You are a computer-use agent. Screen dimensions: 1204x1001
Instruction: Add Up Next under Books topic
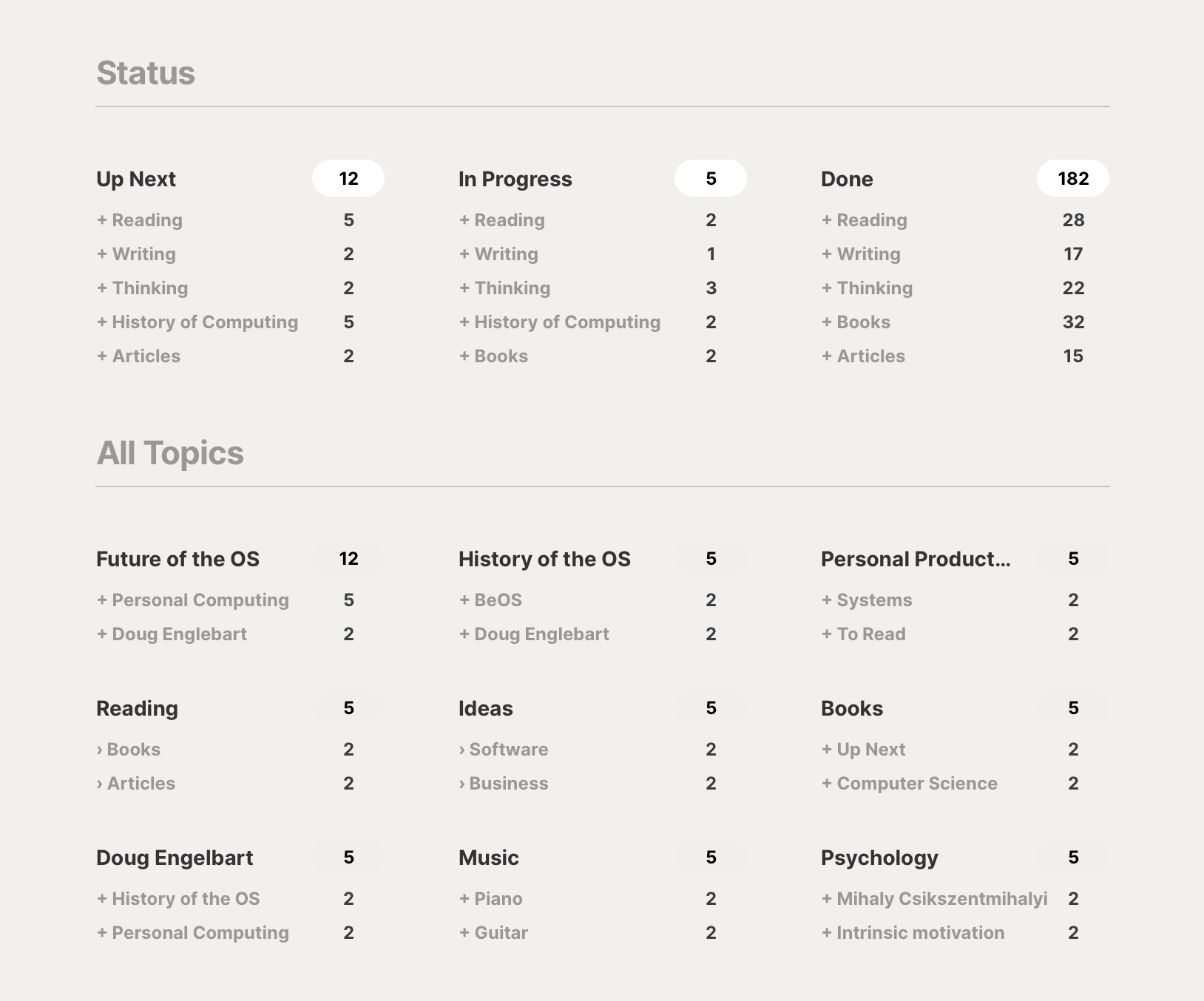click(863, 749)
